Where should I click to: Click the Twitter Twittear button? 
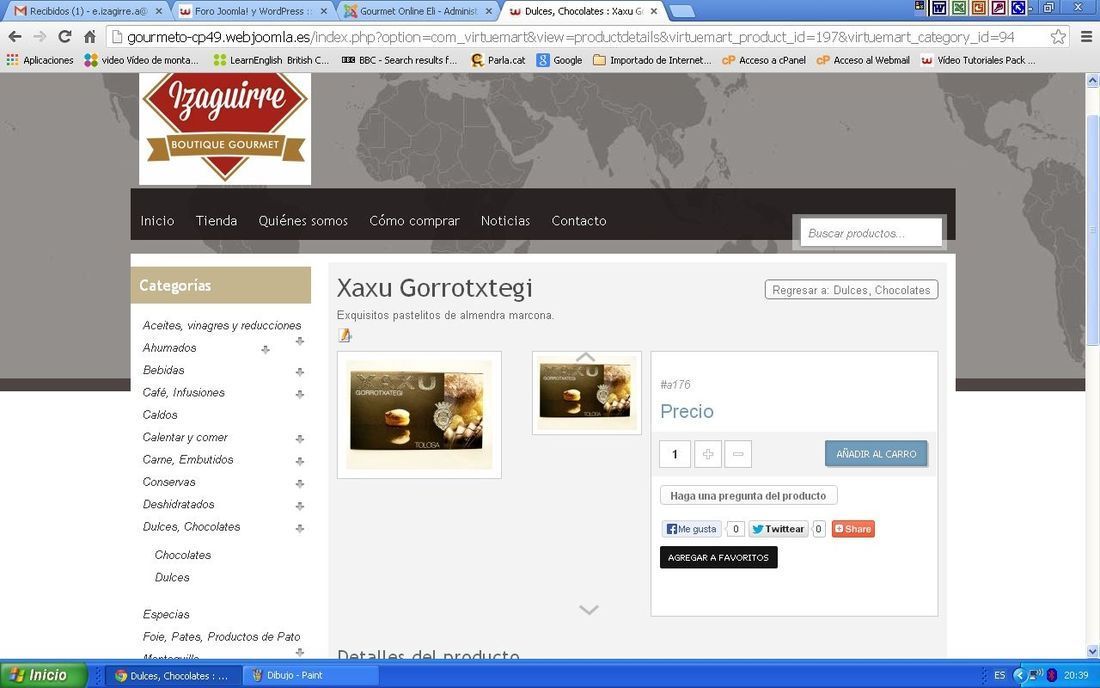(778, 529)
